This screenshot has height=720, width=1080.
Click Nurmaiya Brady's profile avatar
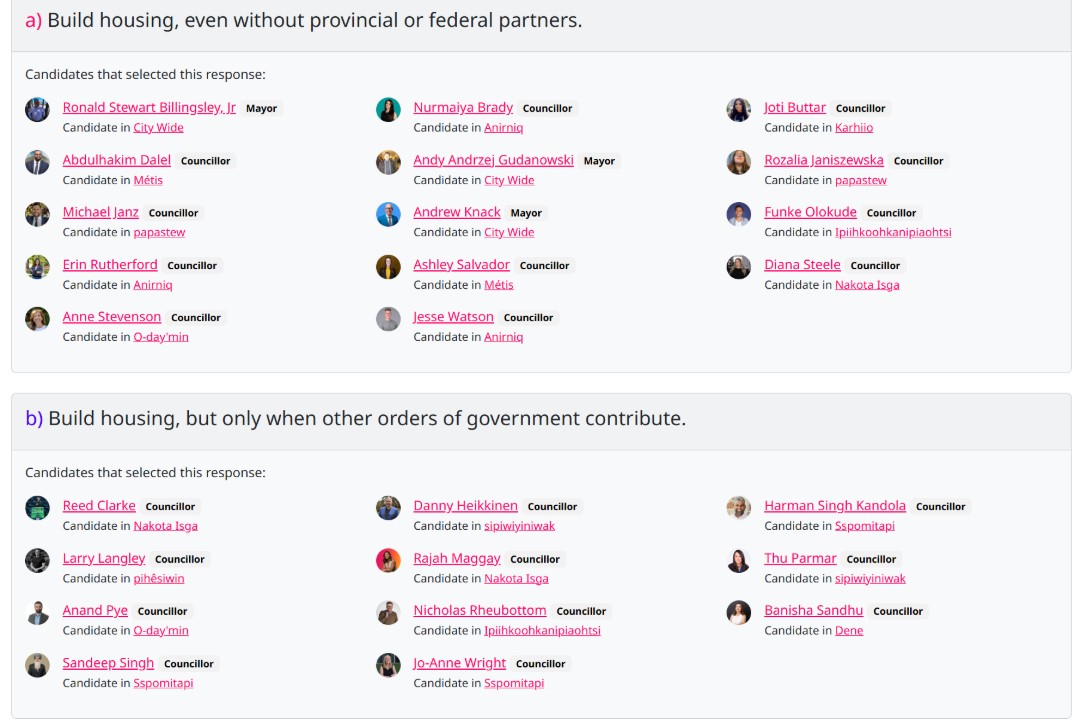(388, 109)
